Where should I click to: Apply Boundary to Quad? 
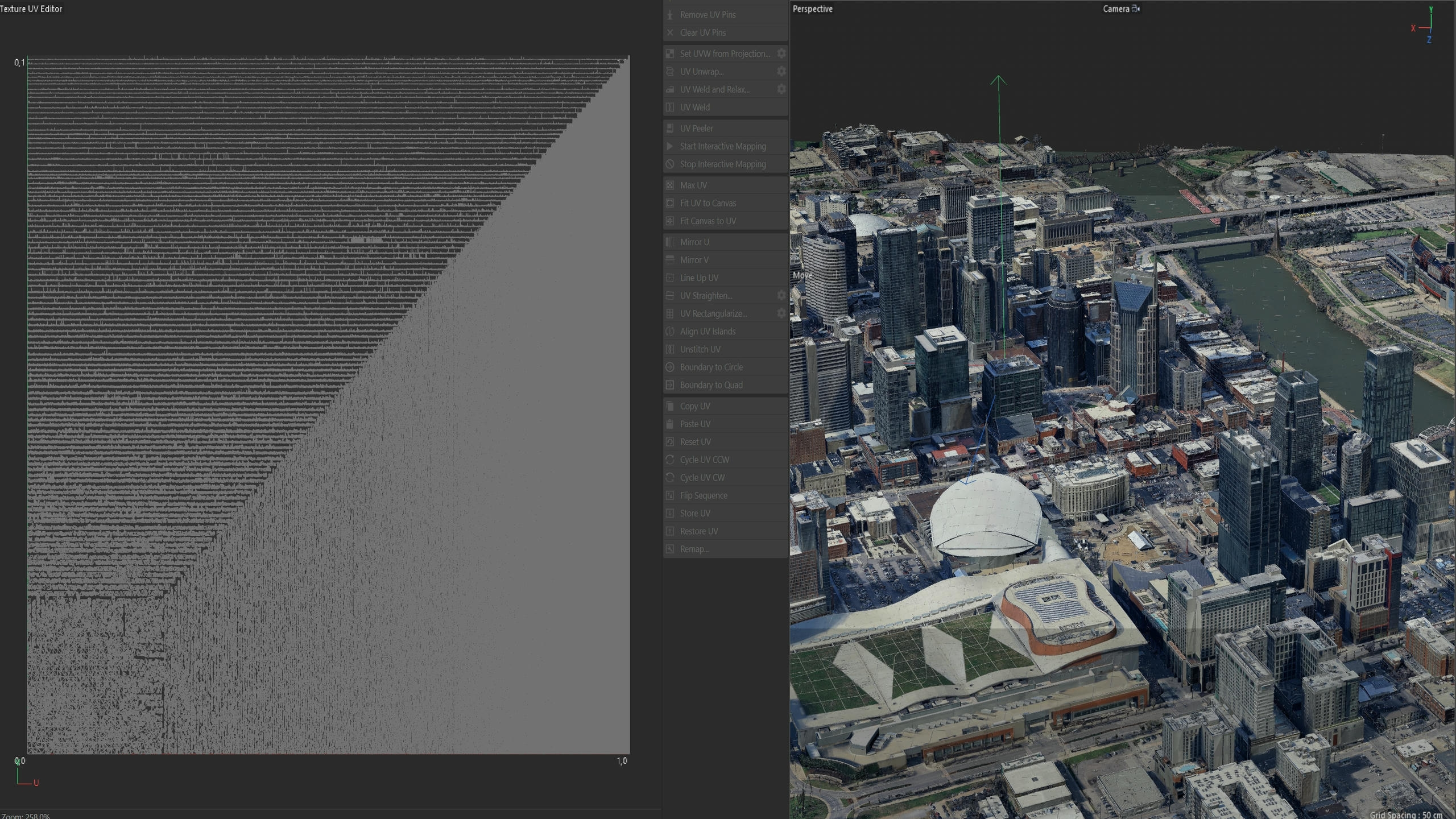click(x=725, y=385)
